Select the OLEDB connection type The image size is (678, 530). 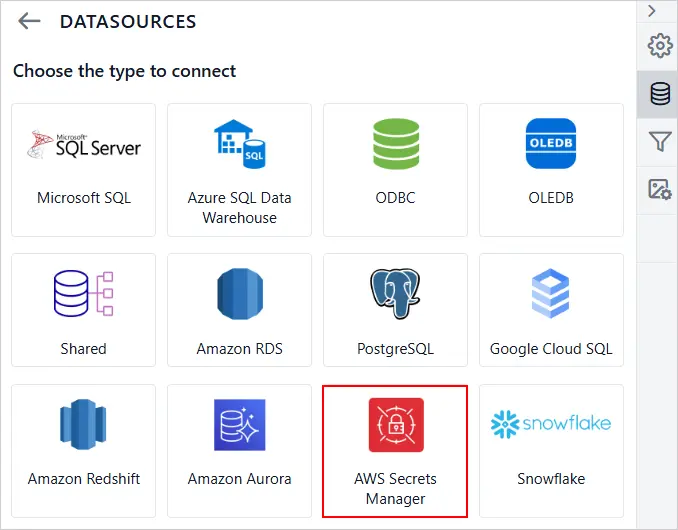point(551,143)
